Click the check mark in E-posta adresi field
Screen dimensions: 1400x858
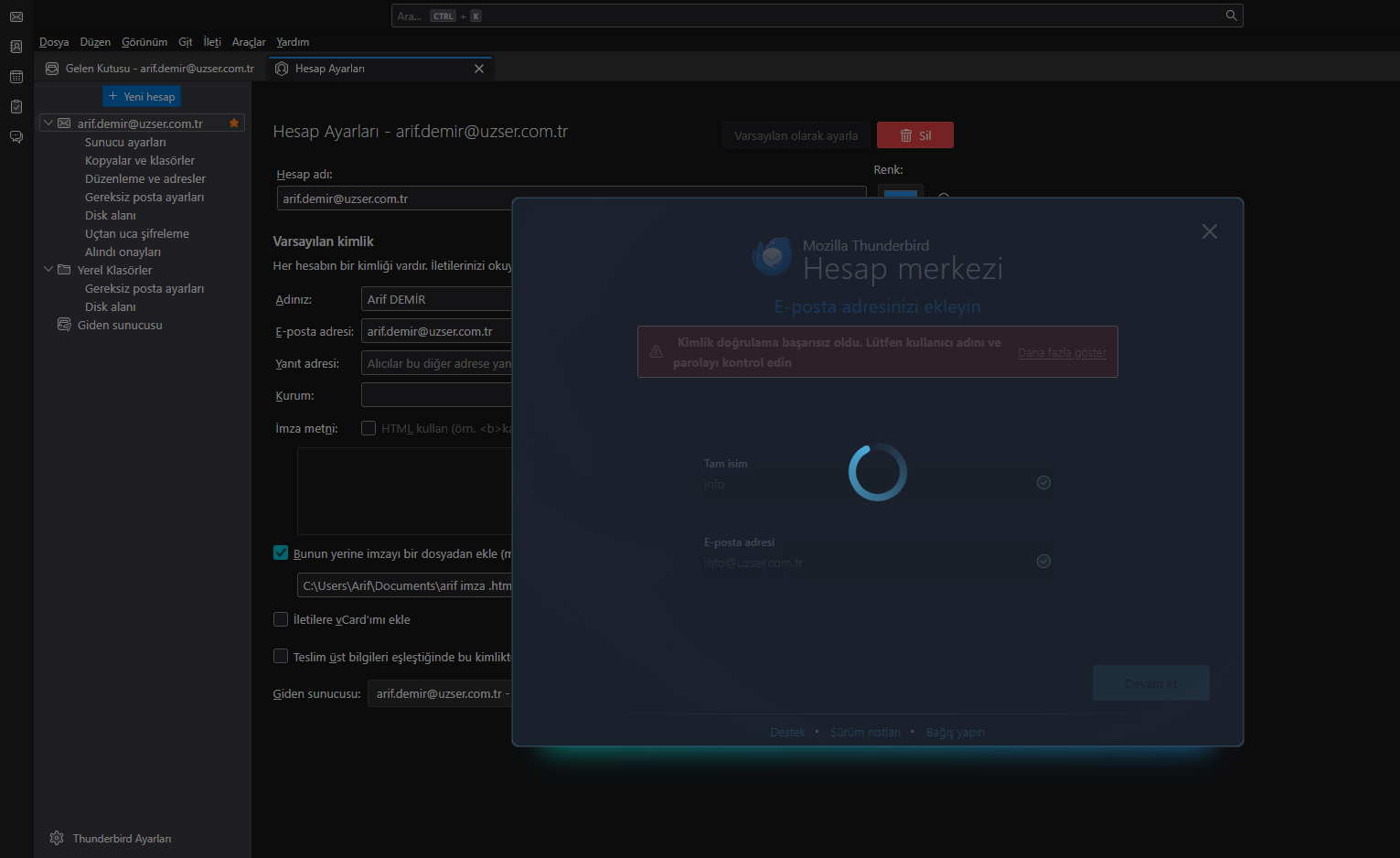pyautogui.click(x=1043, y=562)
